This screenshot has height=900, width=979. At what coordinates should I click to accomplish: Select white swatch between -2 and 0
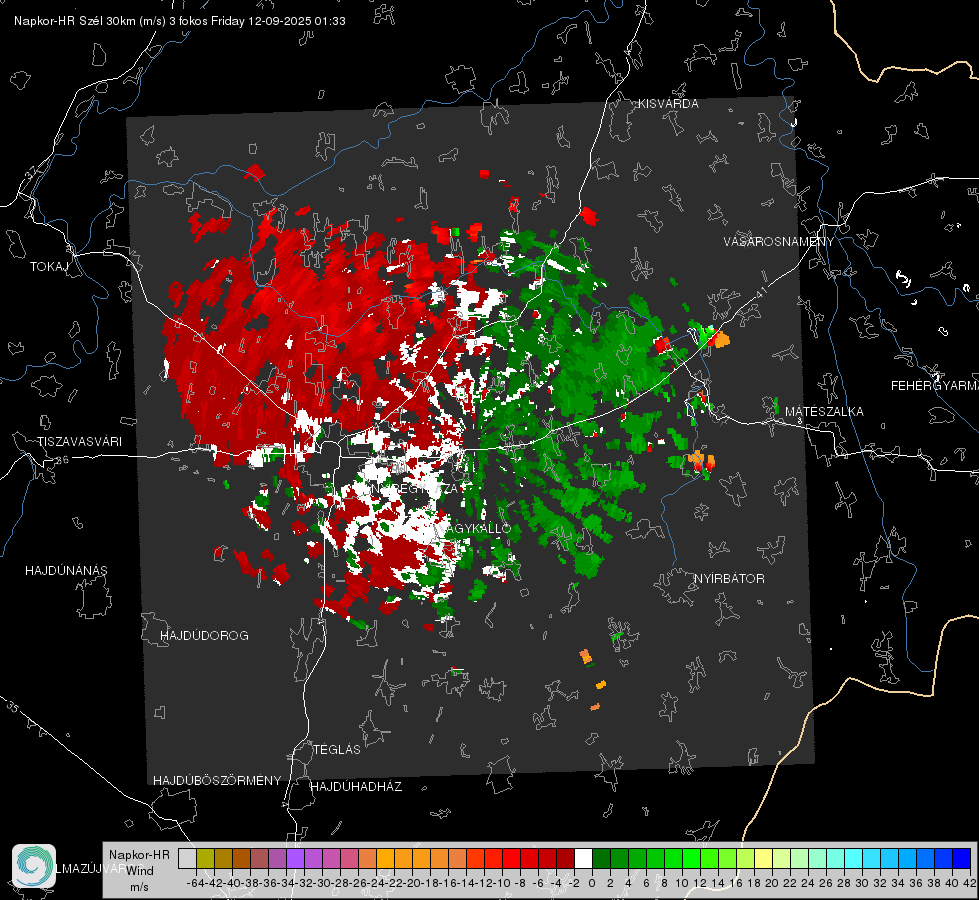[x=583, y=858]
